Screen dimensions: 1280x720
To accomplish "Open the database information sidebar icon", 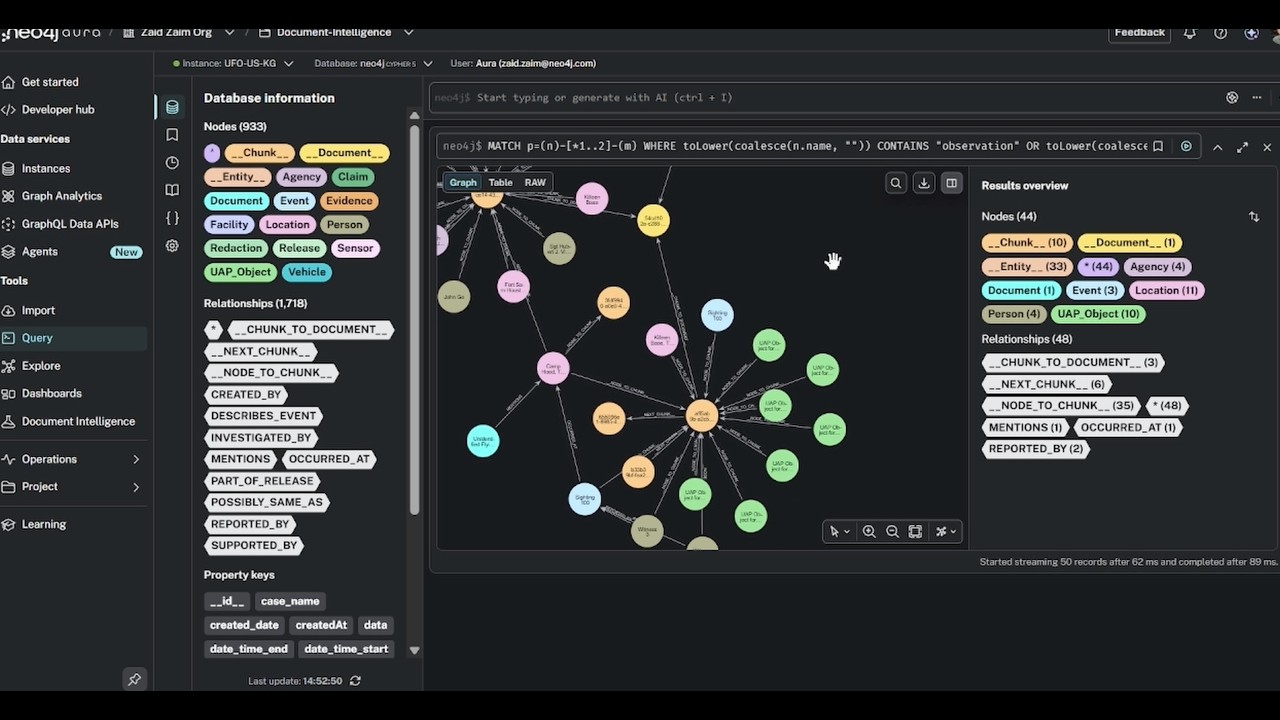I will pos(172,107).
